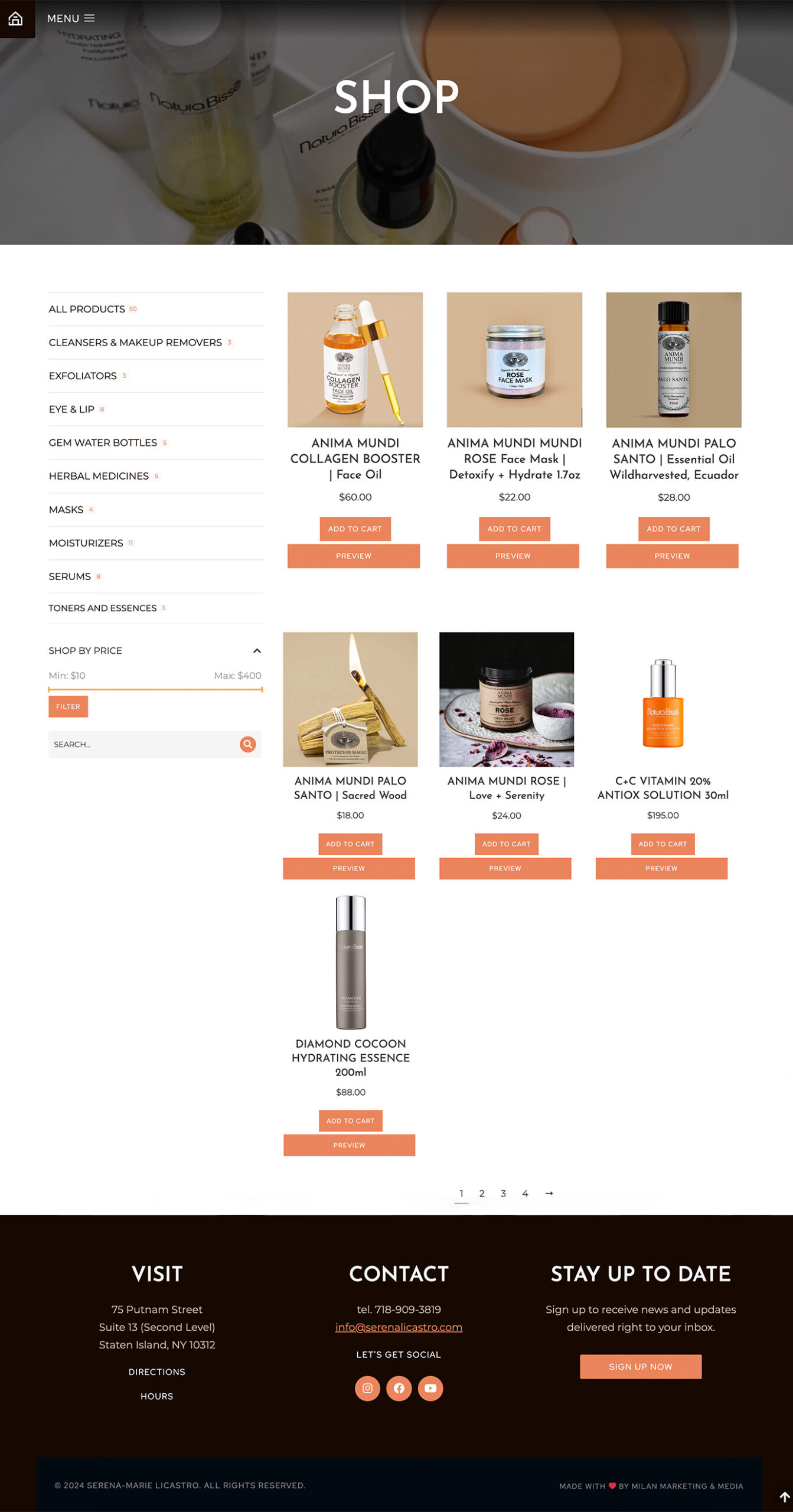Viewport: 793px width, 1512px height.
Task: Open the YouTube social icon
Action: 430,1388
